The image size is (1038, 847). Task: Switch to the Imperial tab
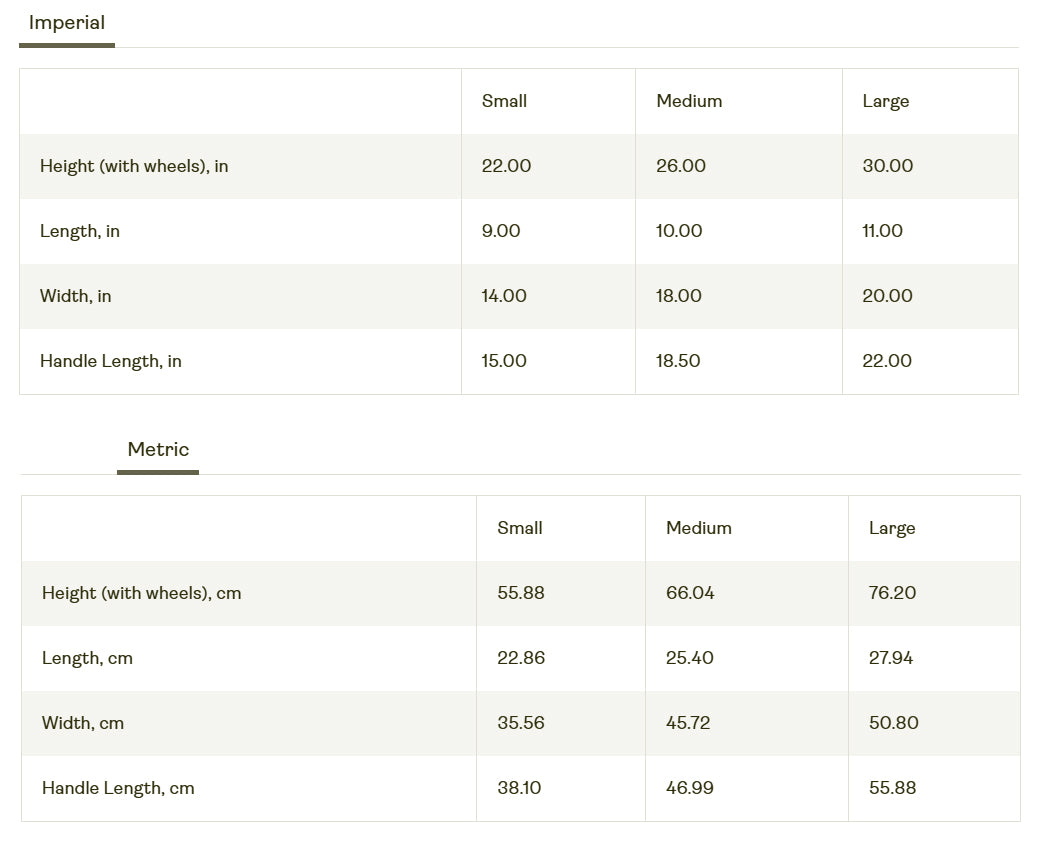(67, 23)
